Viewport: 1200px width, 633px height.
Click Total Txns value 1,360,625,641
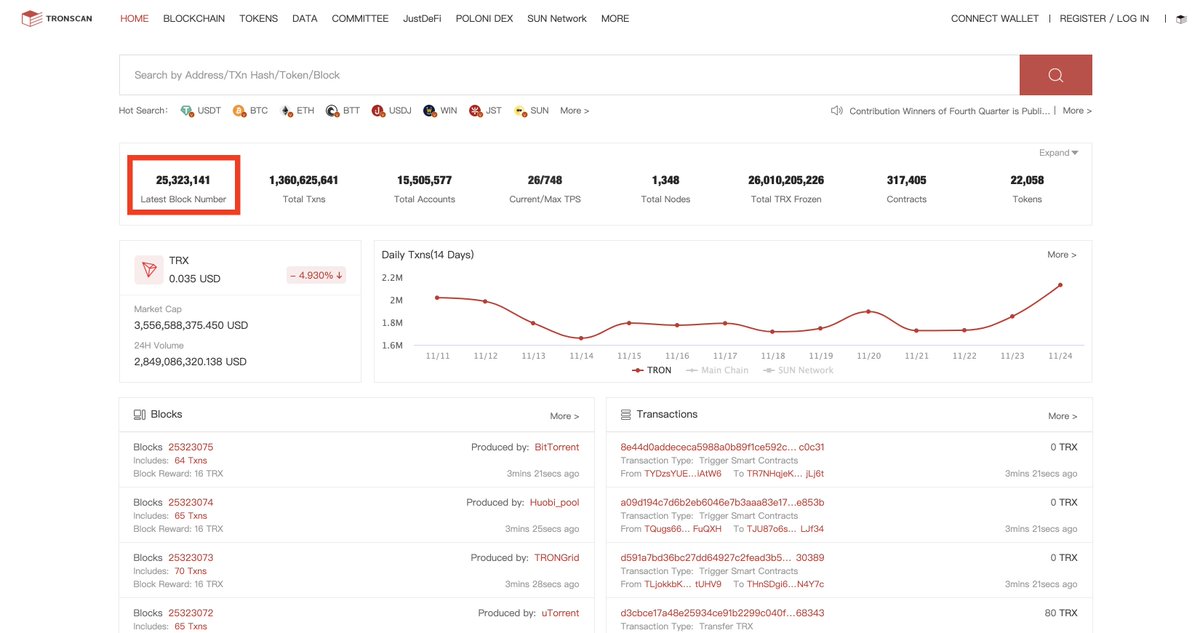click(304, 180)
